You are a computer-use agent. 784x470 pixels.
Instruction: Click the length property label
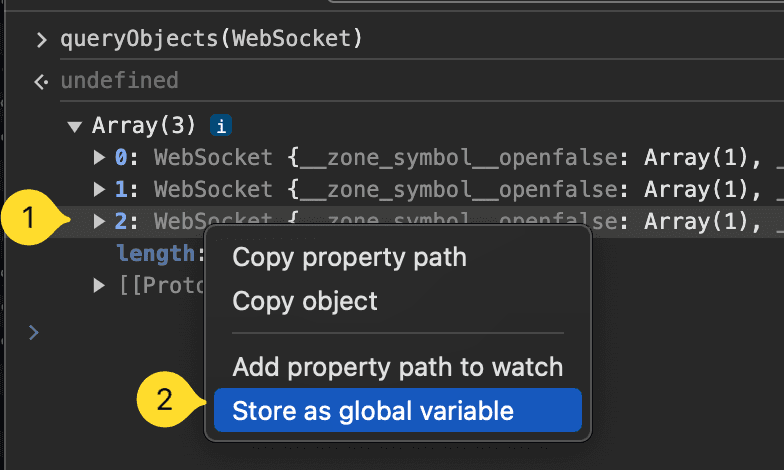[153, 253]
